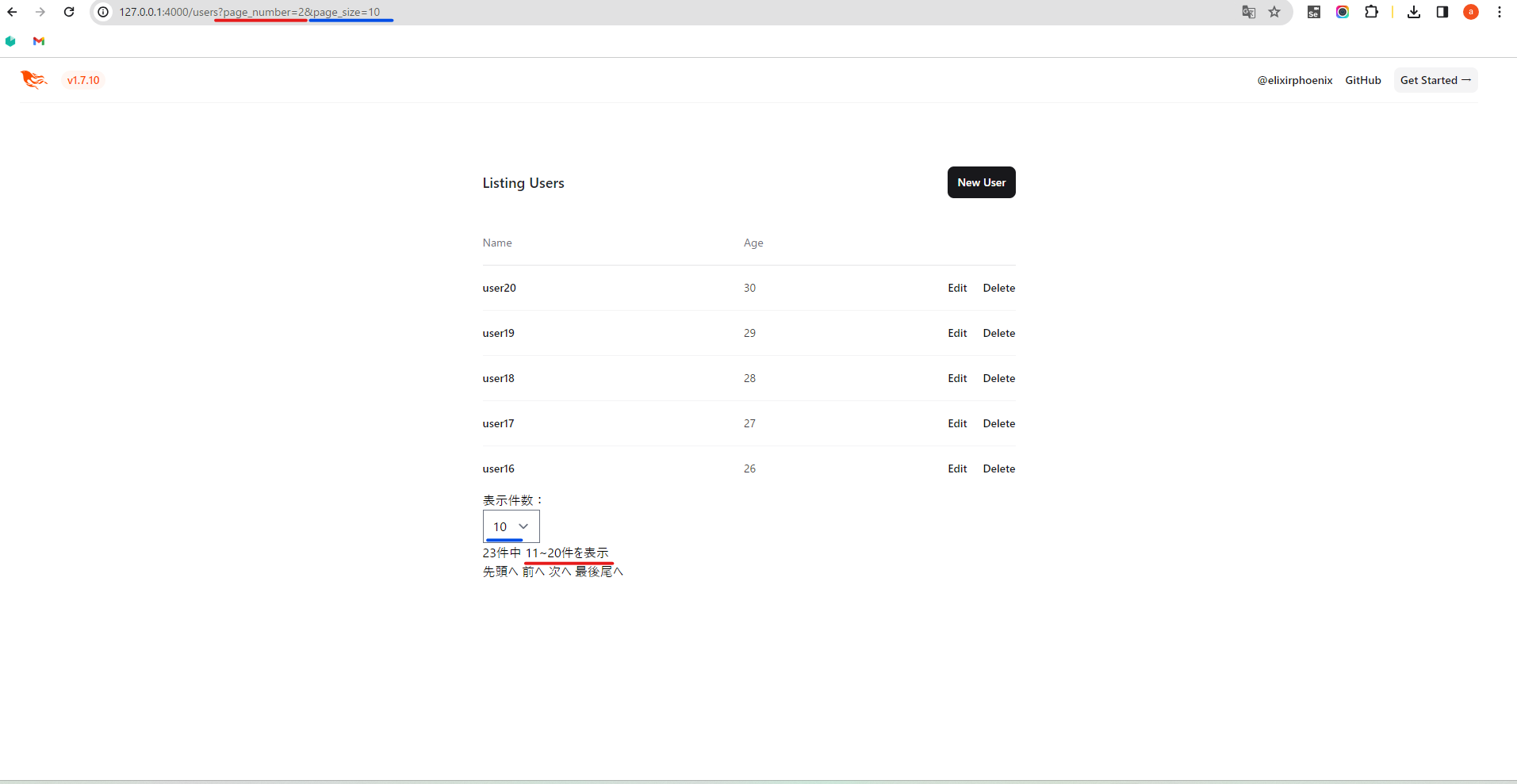This screenshot has height=784, width=1517.
Task: Edit the user19 row
Action: pos(957,333)
